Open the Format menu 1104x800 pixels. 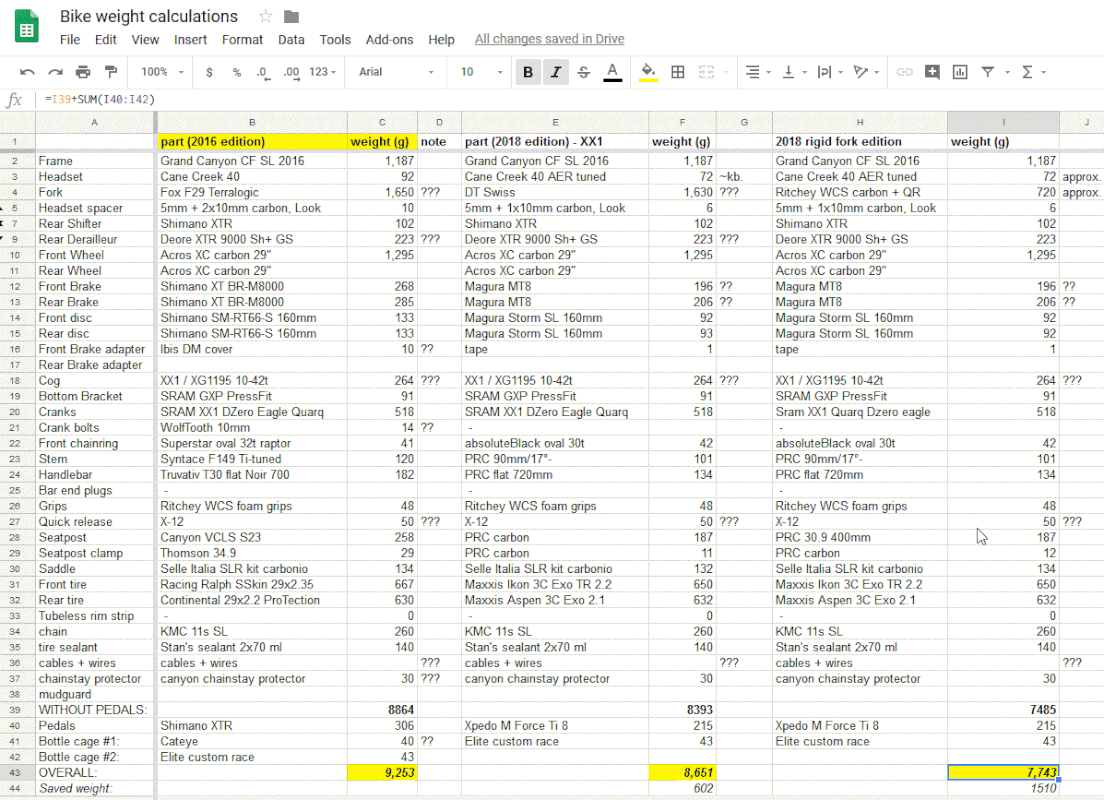(242, 39)
